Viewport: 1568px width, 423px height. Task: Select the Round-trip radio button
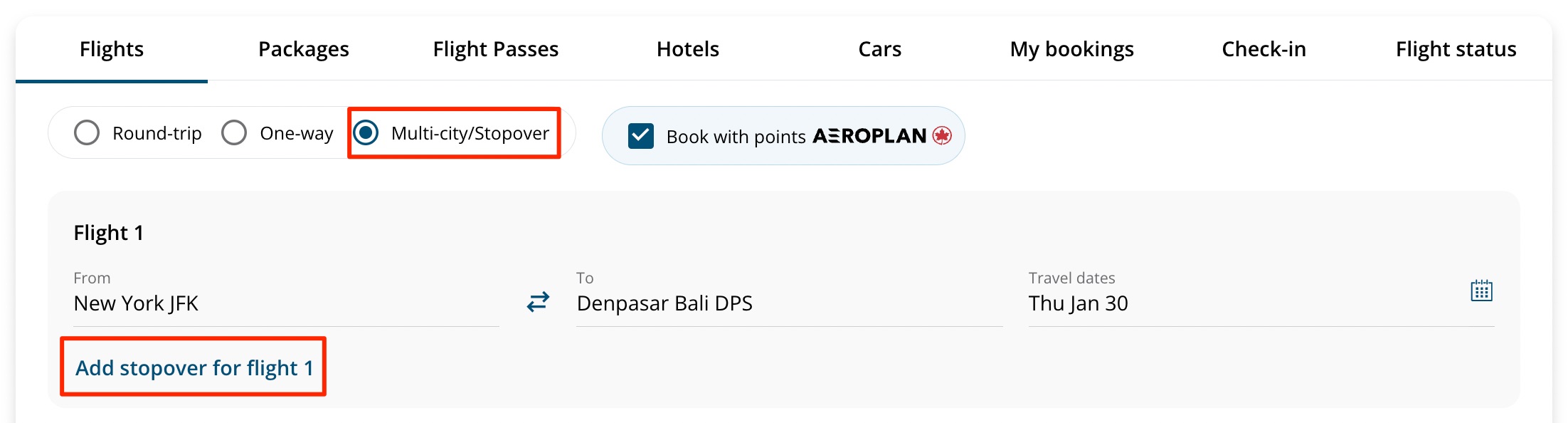pos(87,132)
